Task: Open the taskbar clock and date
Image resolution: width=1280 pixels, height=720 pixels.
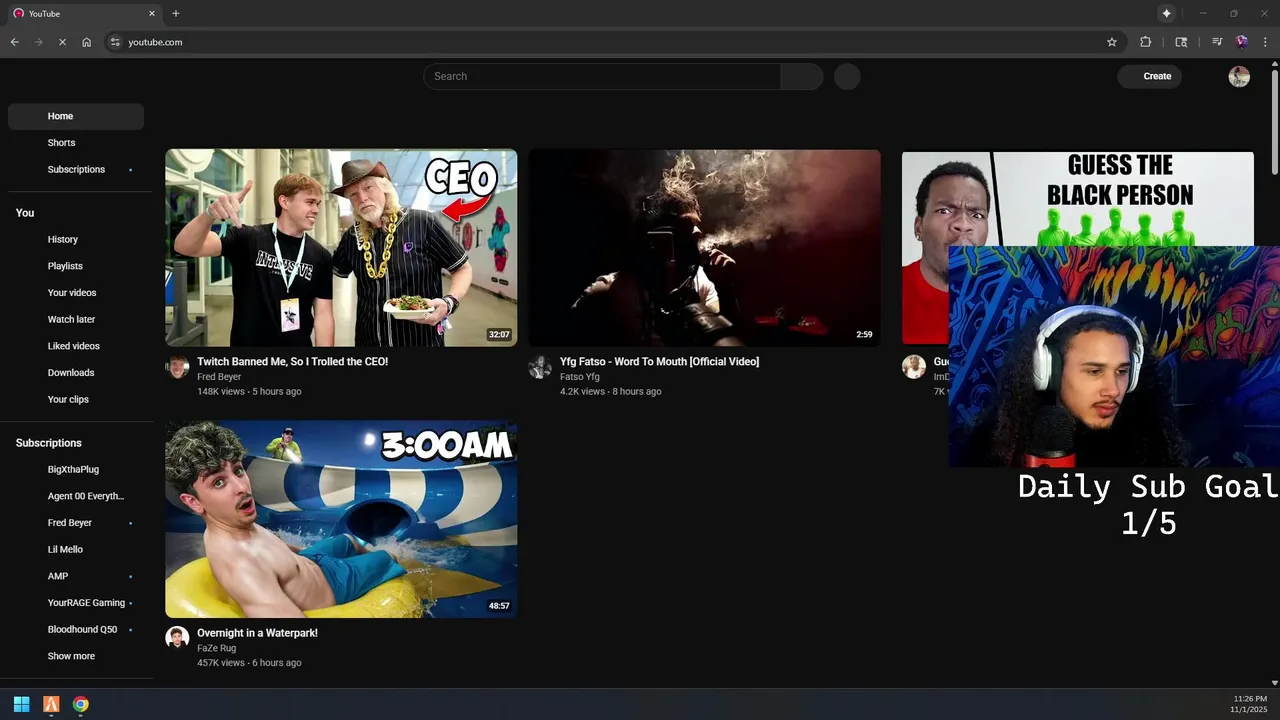Action: coord(1250,704)
